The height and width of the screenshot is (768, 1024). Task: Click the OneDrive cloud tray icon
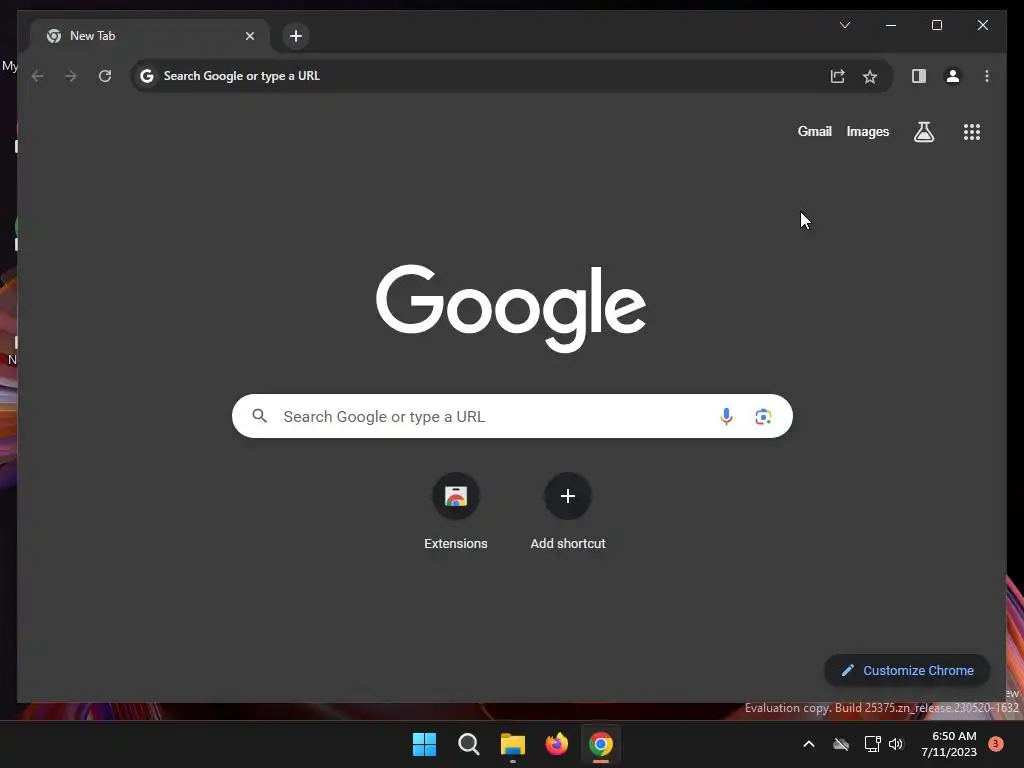coord(841,744)
